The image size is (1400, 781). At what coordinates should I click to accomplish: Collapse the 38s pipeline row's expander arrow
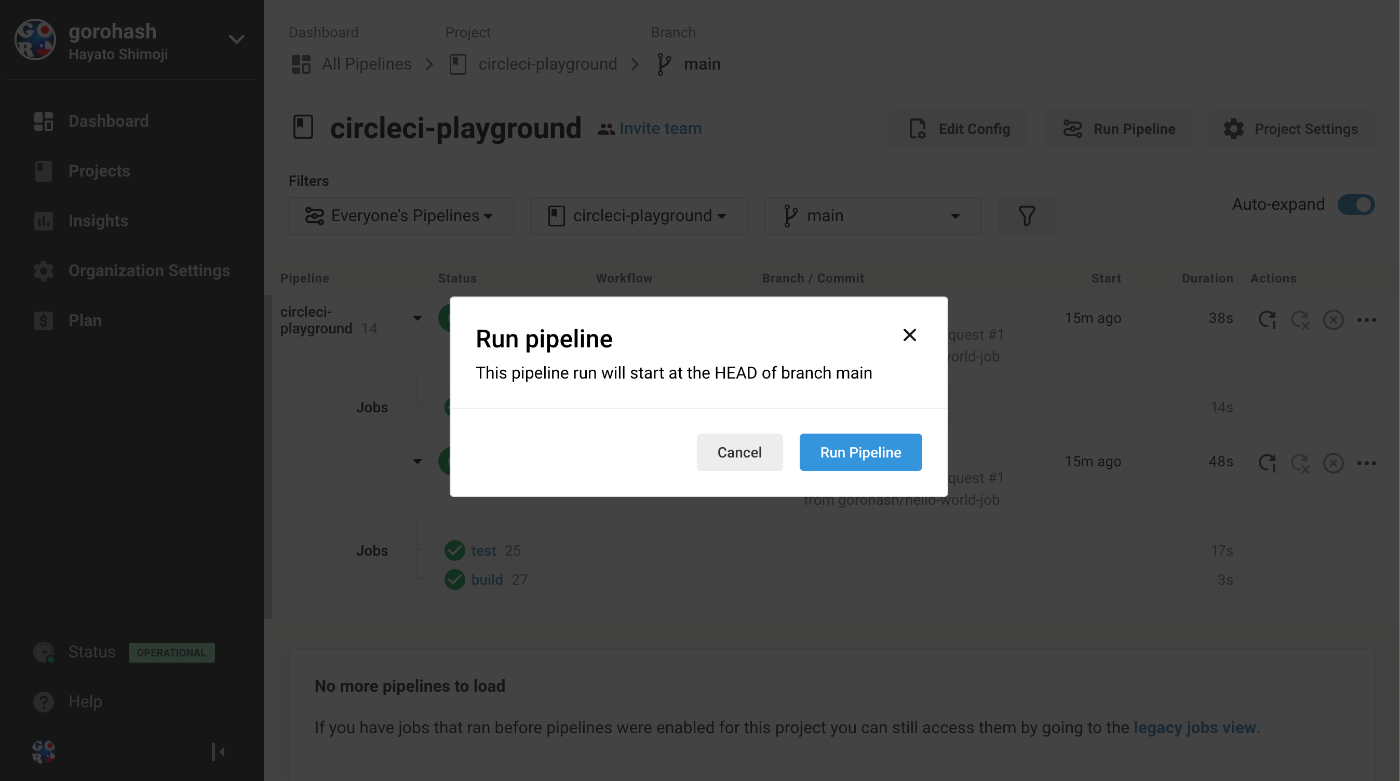tap(417, 319)
